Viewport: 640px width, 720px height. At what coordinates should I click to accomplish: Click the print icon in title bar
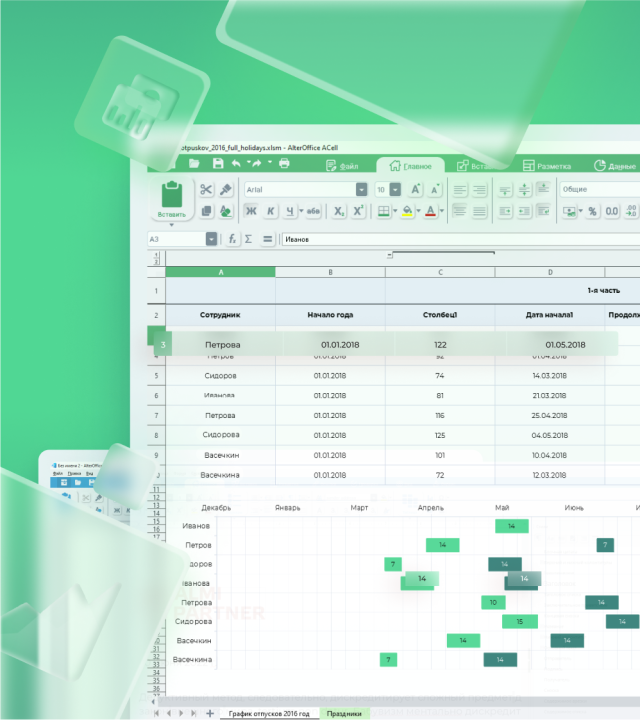pyautogui.click(x=284, y=163)
